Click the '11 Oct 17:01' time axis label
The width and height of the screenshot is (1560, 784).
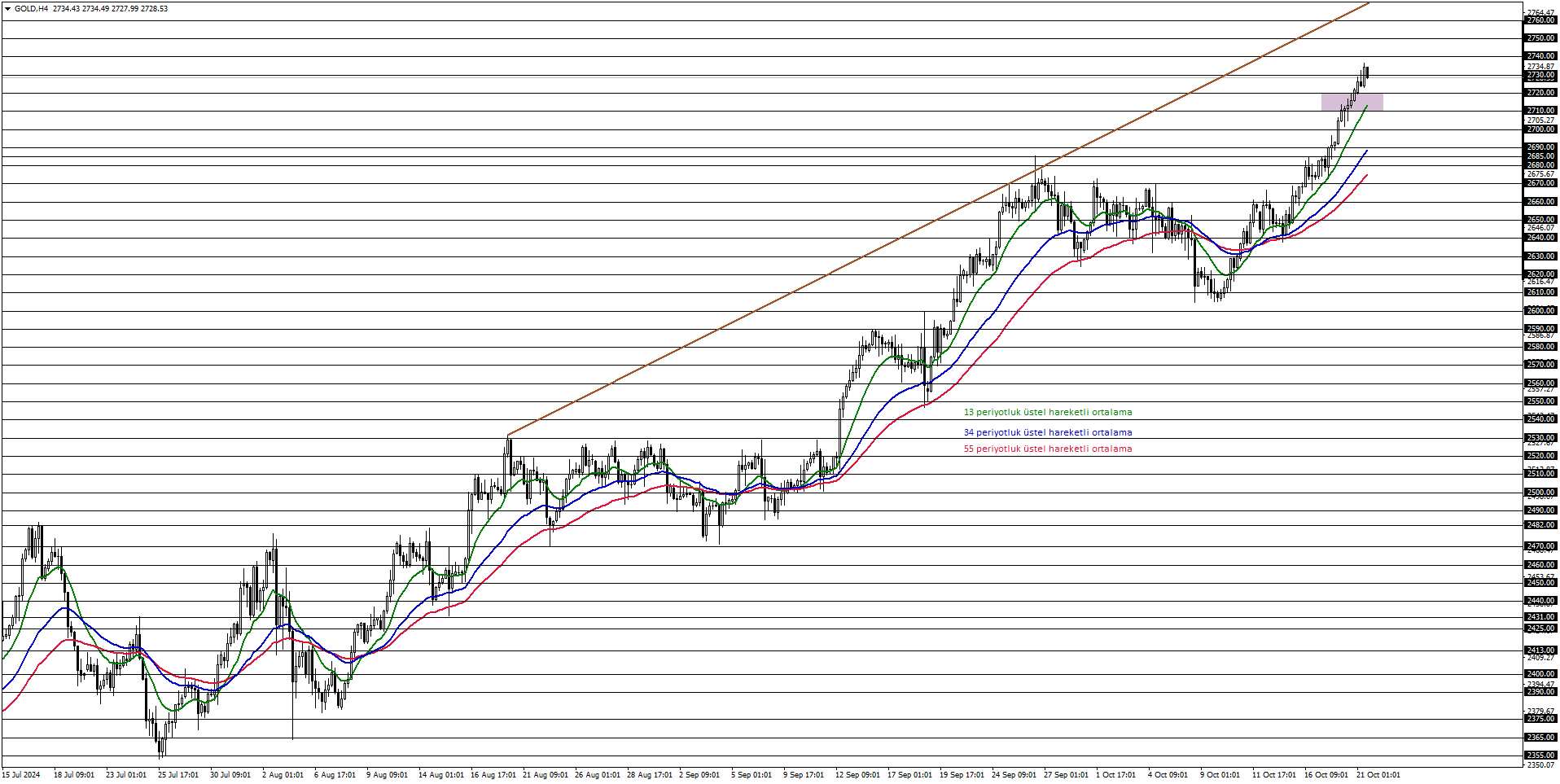tap(1274, 775)
